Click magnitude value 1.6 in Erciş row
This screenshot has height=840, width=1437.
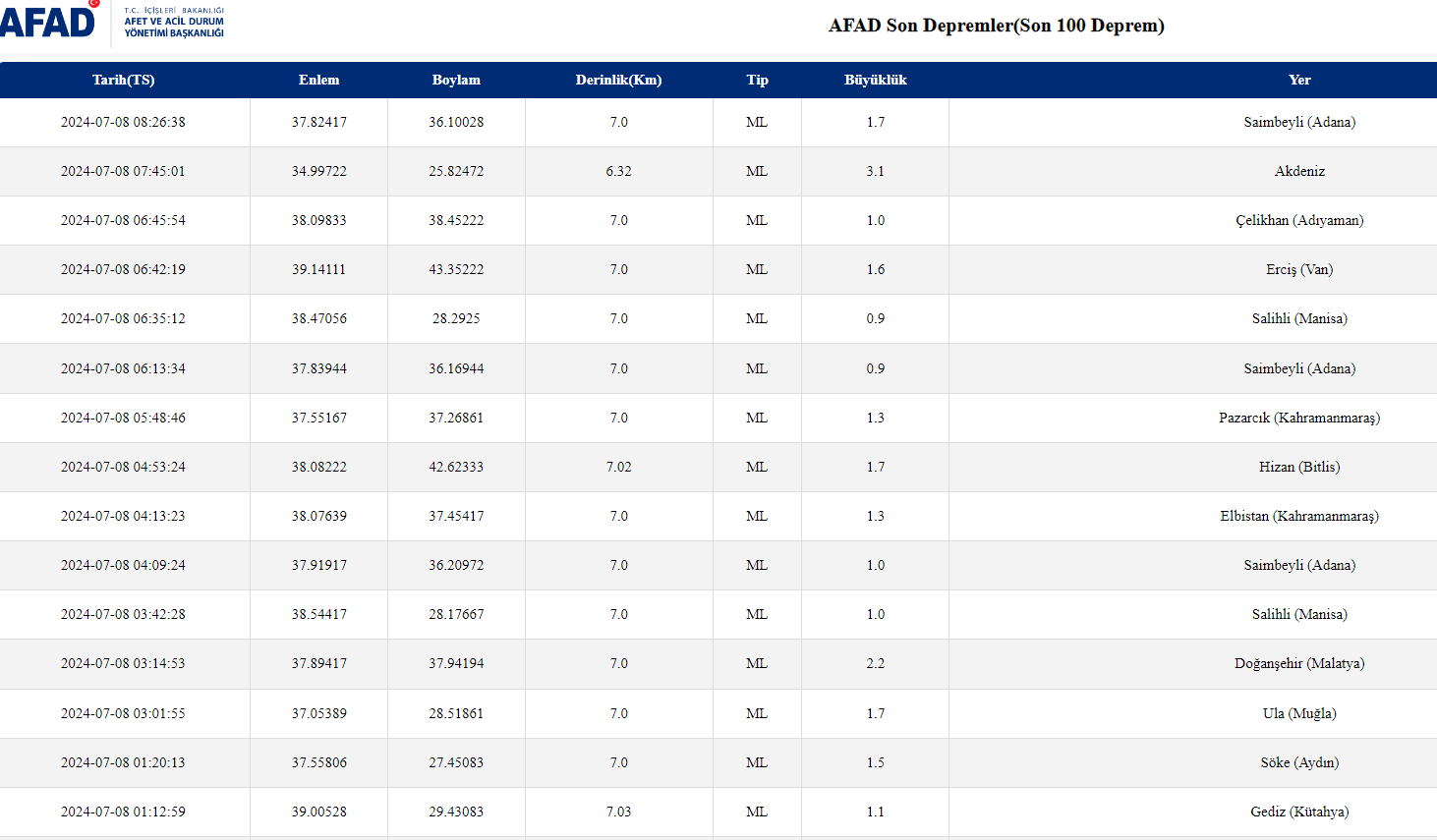pyautogui.click(x=876, y=269)
